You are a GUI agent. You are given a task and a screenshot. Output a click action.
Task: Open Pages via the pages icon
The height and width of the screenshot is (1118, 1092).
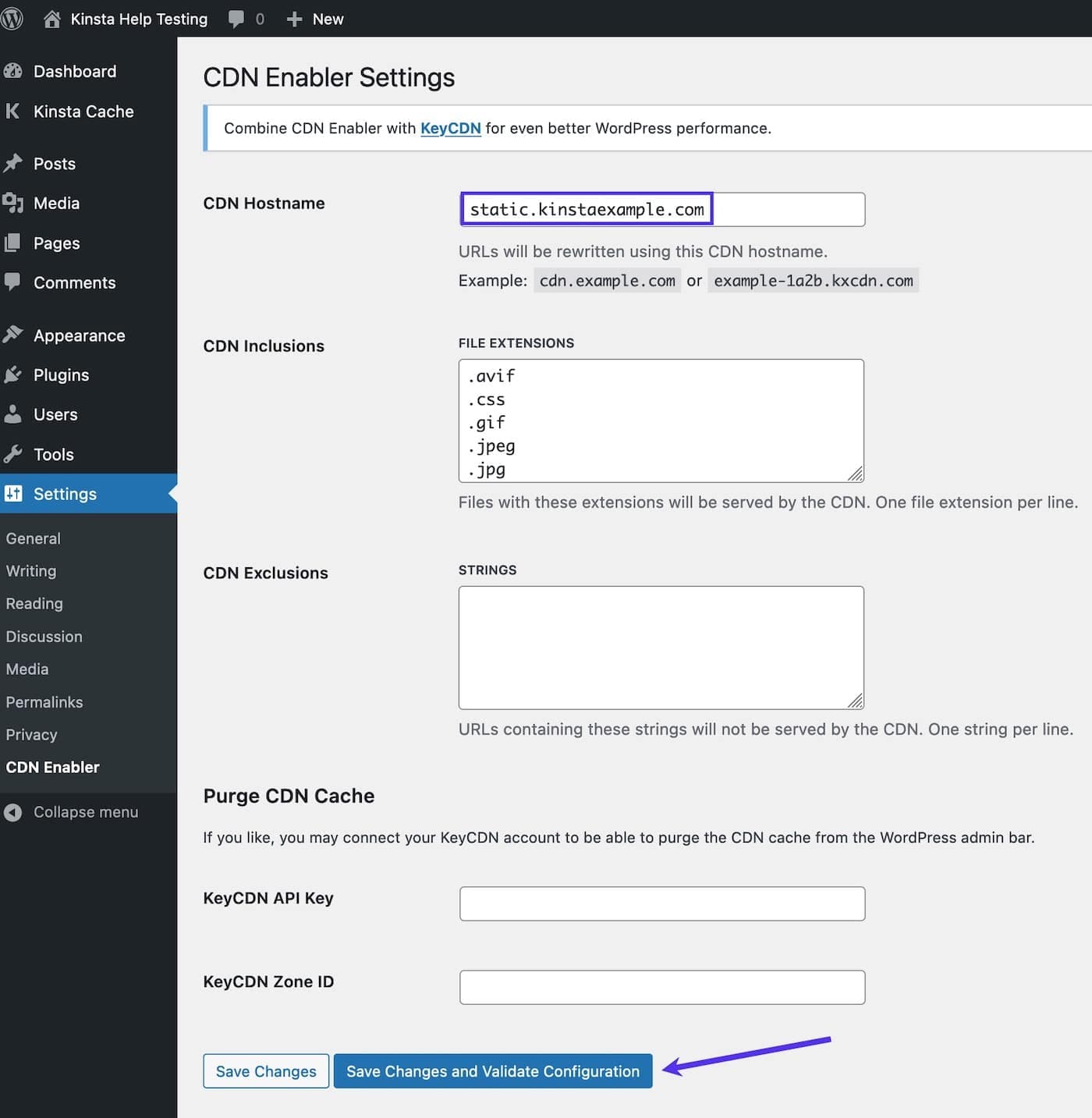pyautogui.click(x=13, y=243)
